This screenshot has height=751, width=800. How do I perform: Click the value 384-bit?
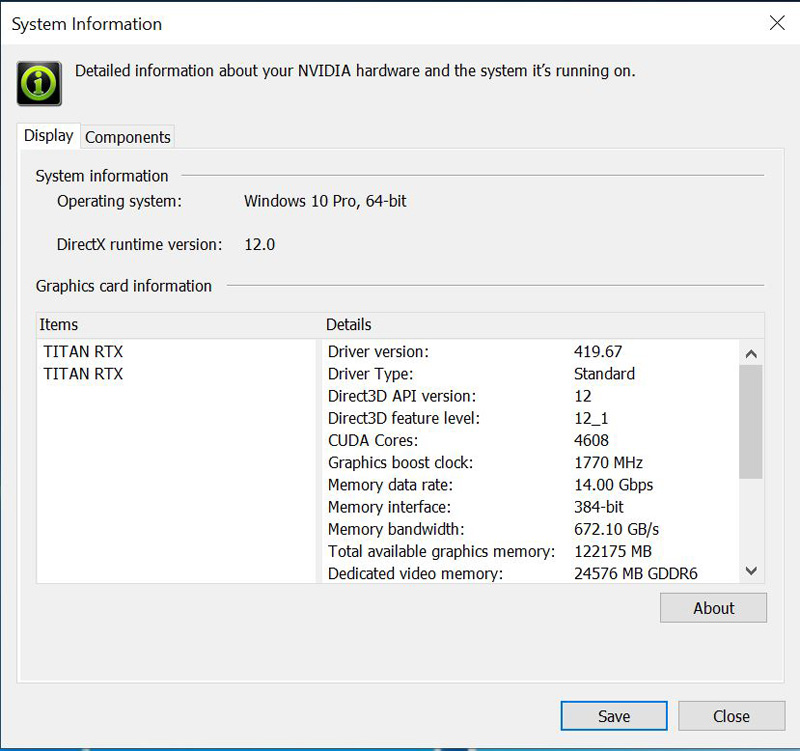[599, 507]
